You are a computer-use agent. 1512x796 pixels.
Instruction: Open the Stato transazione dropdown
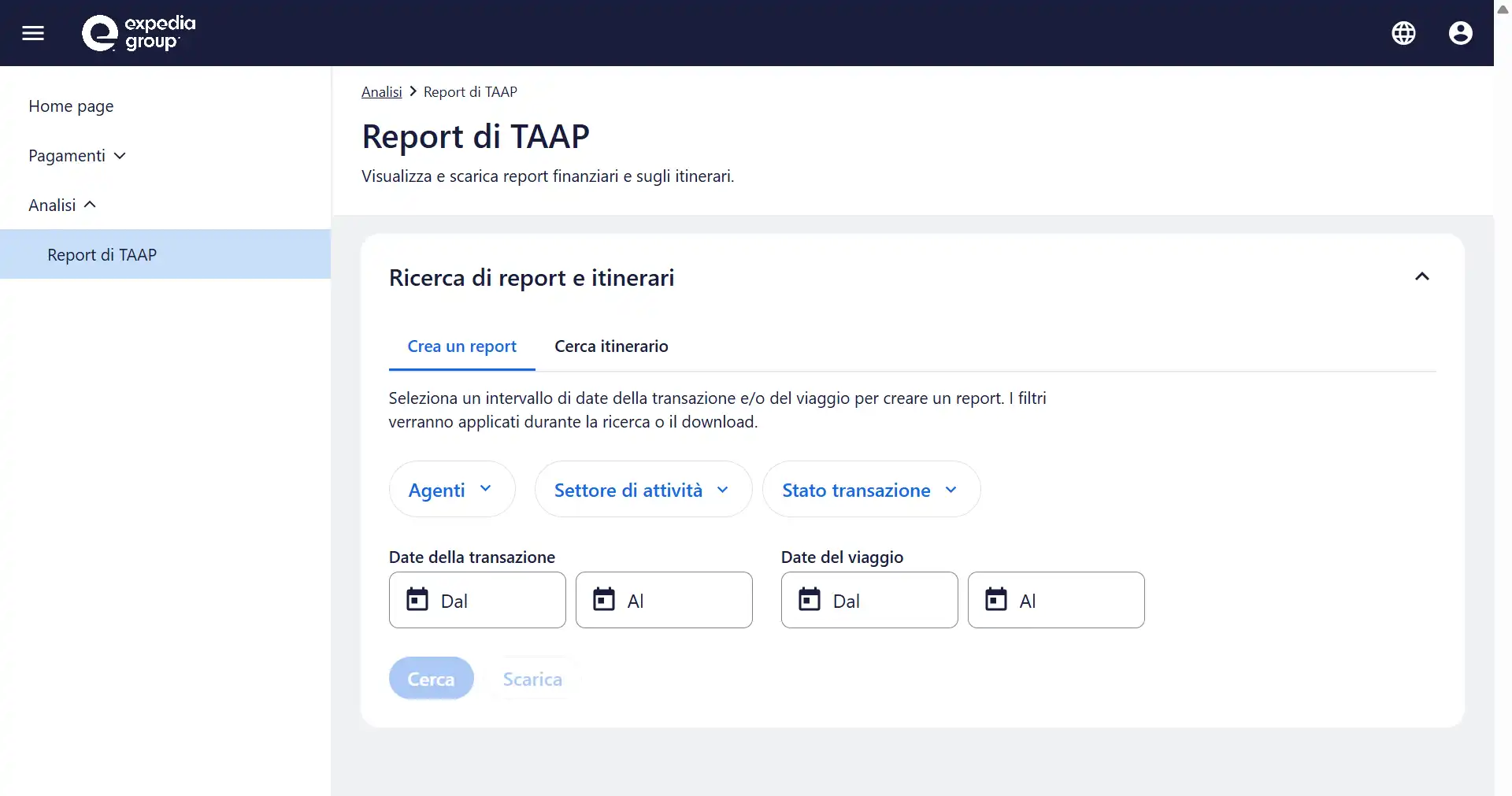pos(870,490)
